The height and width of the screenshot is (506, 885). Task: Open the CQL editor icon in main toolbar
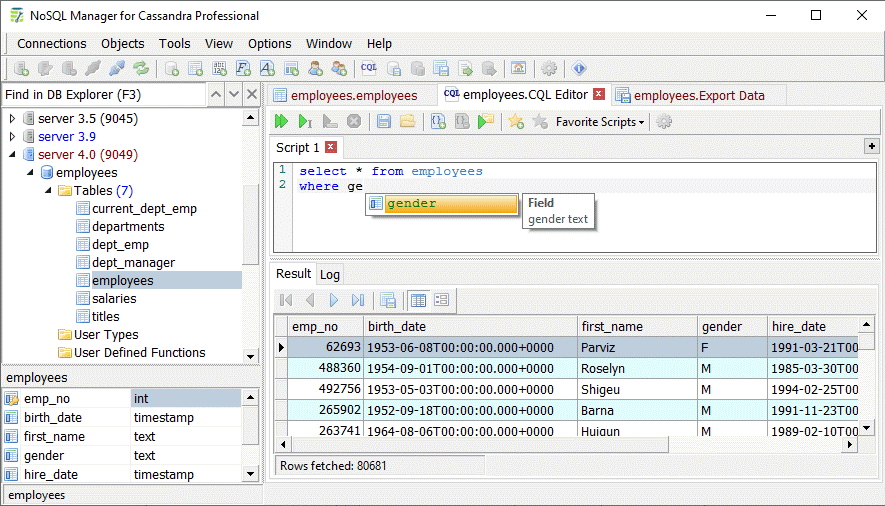point(369,69)
